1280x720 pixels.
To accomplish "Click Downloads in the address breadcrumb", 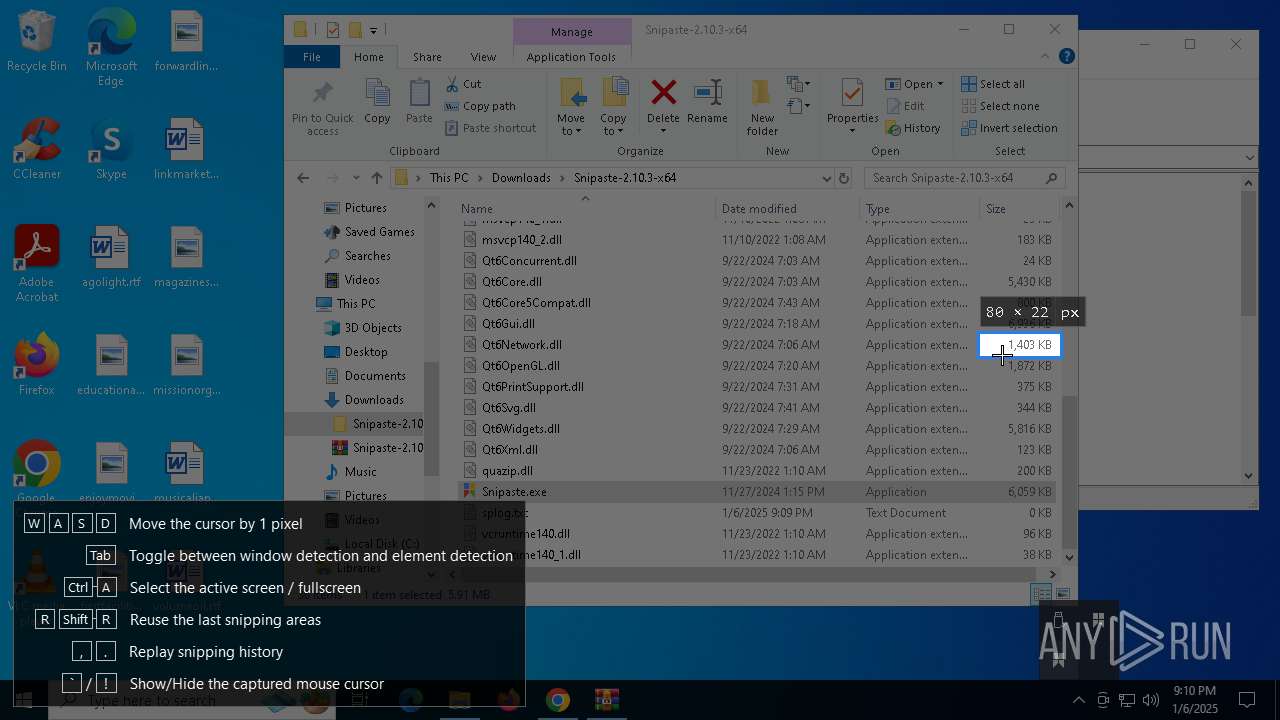I will click(521, 178).
